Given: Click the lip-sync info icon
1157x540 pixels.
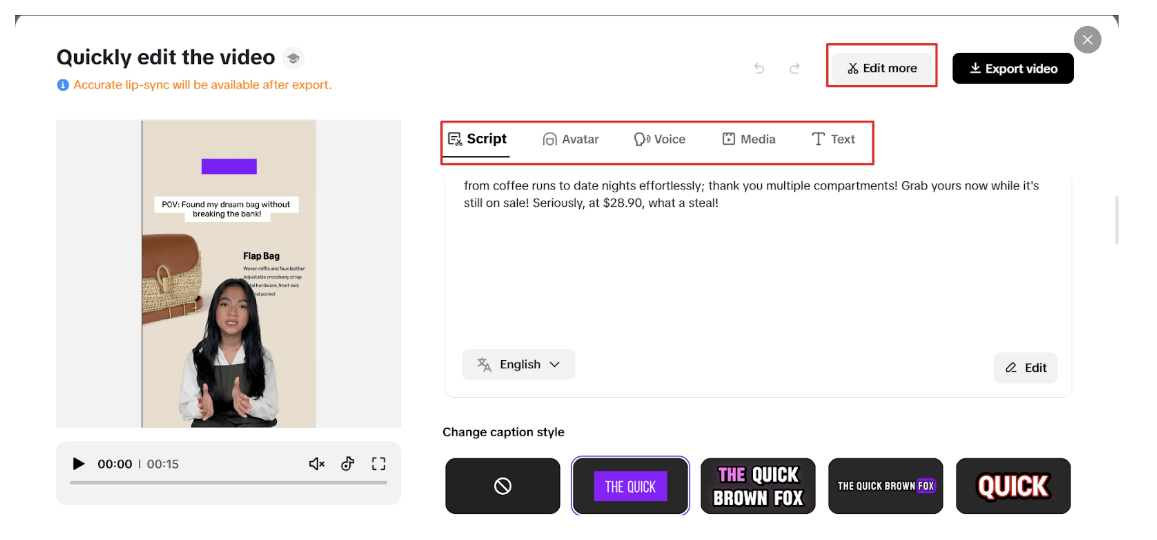Looking at the screenshot, I should click(x=63, y=85).
